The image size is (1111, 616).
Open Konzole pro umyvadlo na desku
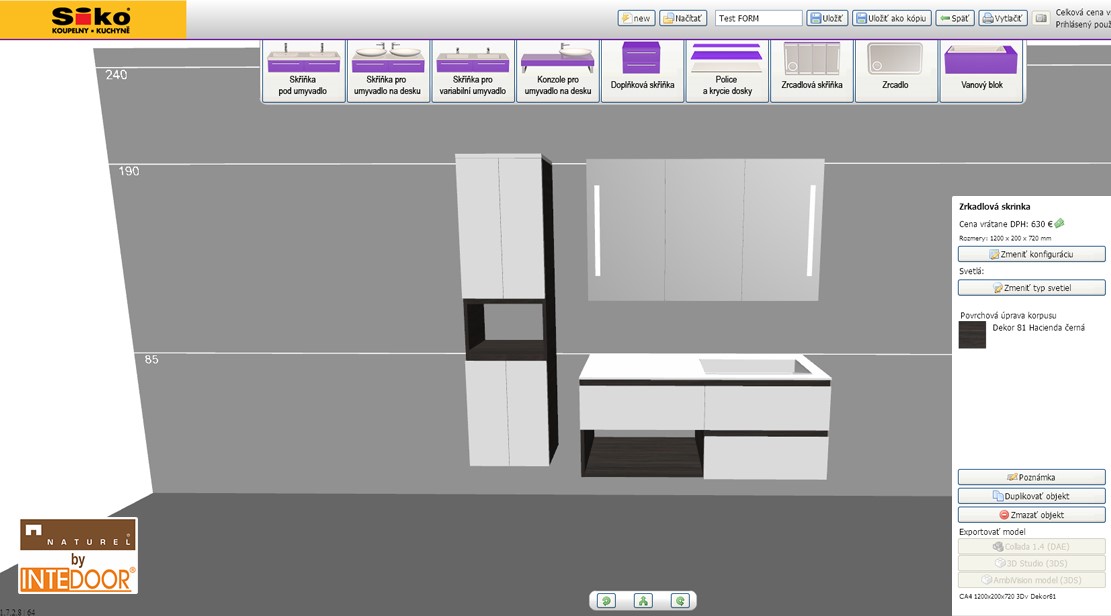click(x=558, y=70)
